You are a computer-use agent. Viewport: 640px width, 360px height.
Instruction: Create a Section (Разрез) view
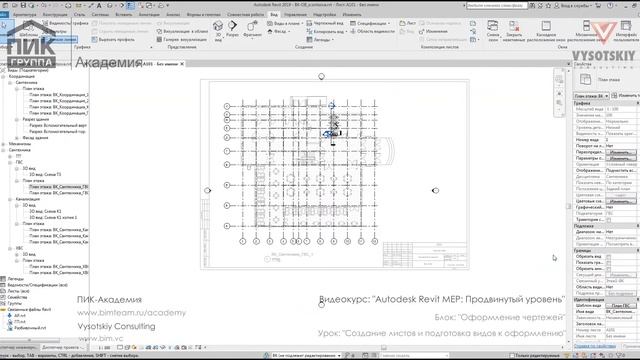click(232, 29)
